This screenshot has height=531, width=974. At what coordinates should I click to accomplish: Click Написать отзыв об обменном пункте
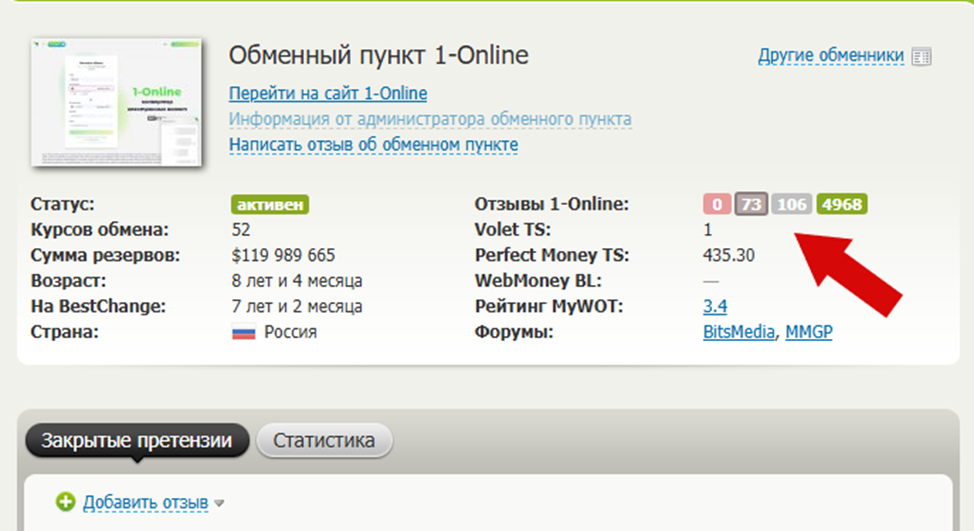373,144
